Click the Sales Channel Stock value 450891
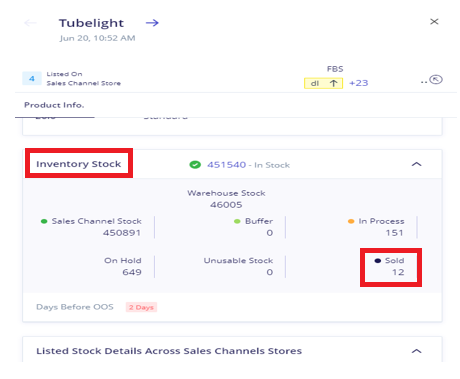The width and height of the screenshot is (460, 379). pyautogui.click(x=122, y=233)
